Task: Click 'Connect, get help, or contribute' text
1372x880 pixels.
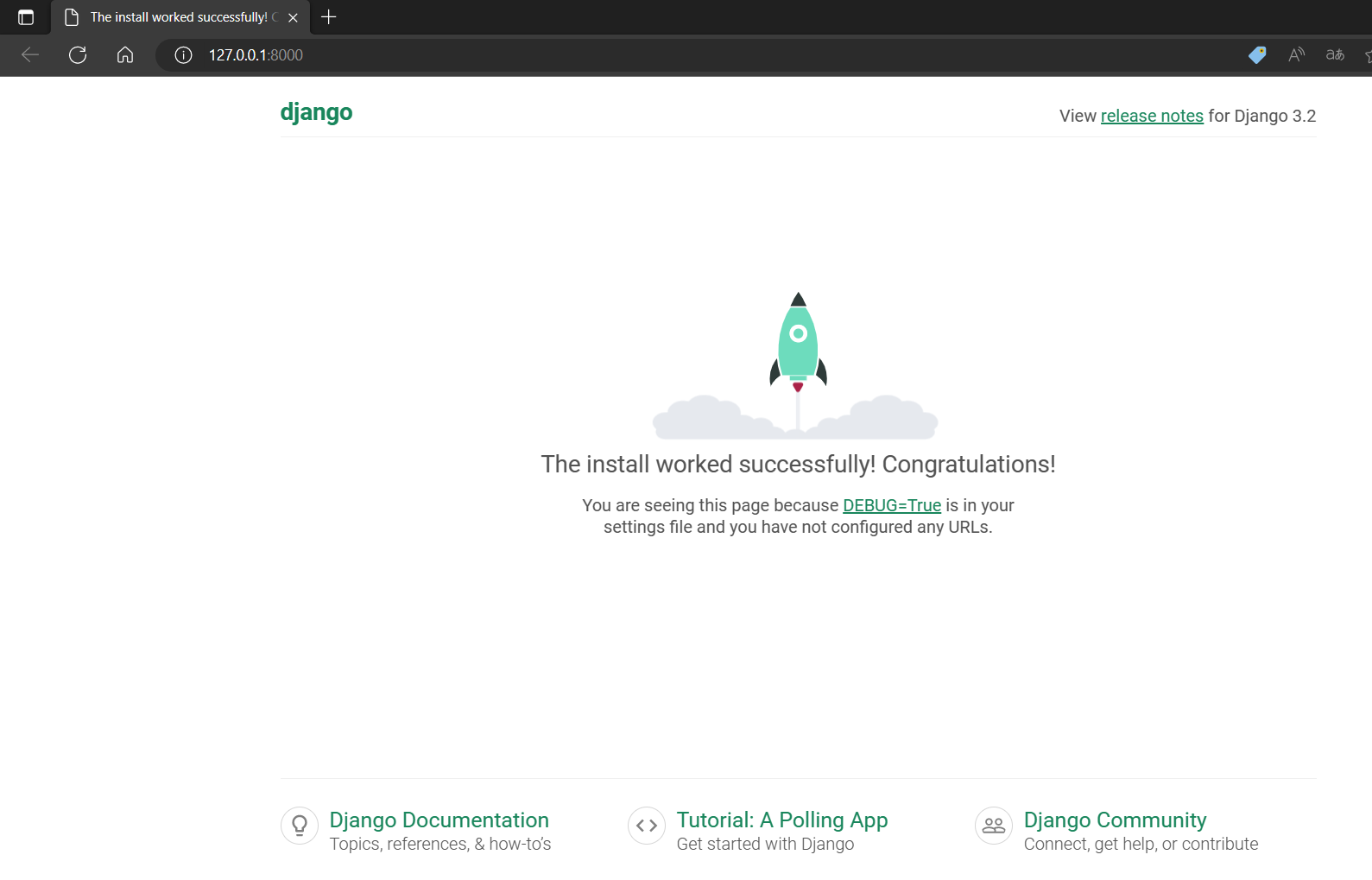Action: click(x=1141, y=844)
